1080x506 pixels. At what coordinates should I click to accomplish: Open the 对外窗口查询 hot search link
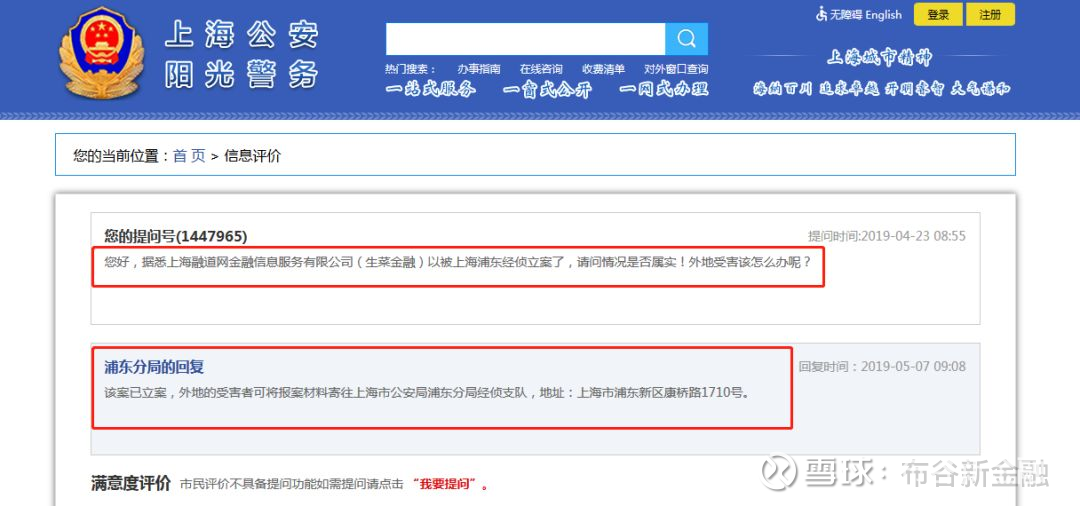coord(676,69)
